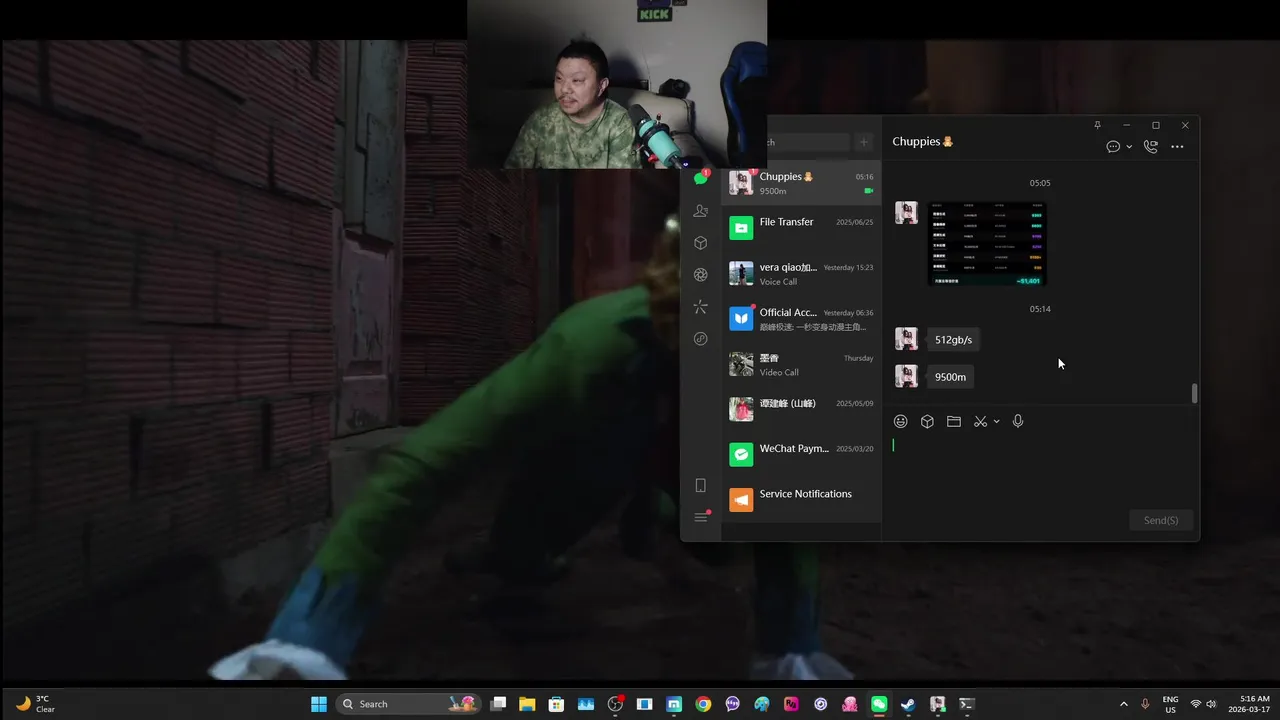1280x720 pixels.
Task: Pin the WeChat window on top
Action: coord(1097,125)
